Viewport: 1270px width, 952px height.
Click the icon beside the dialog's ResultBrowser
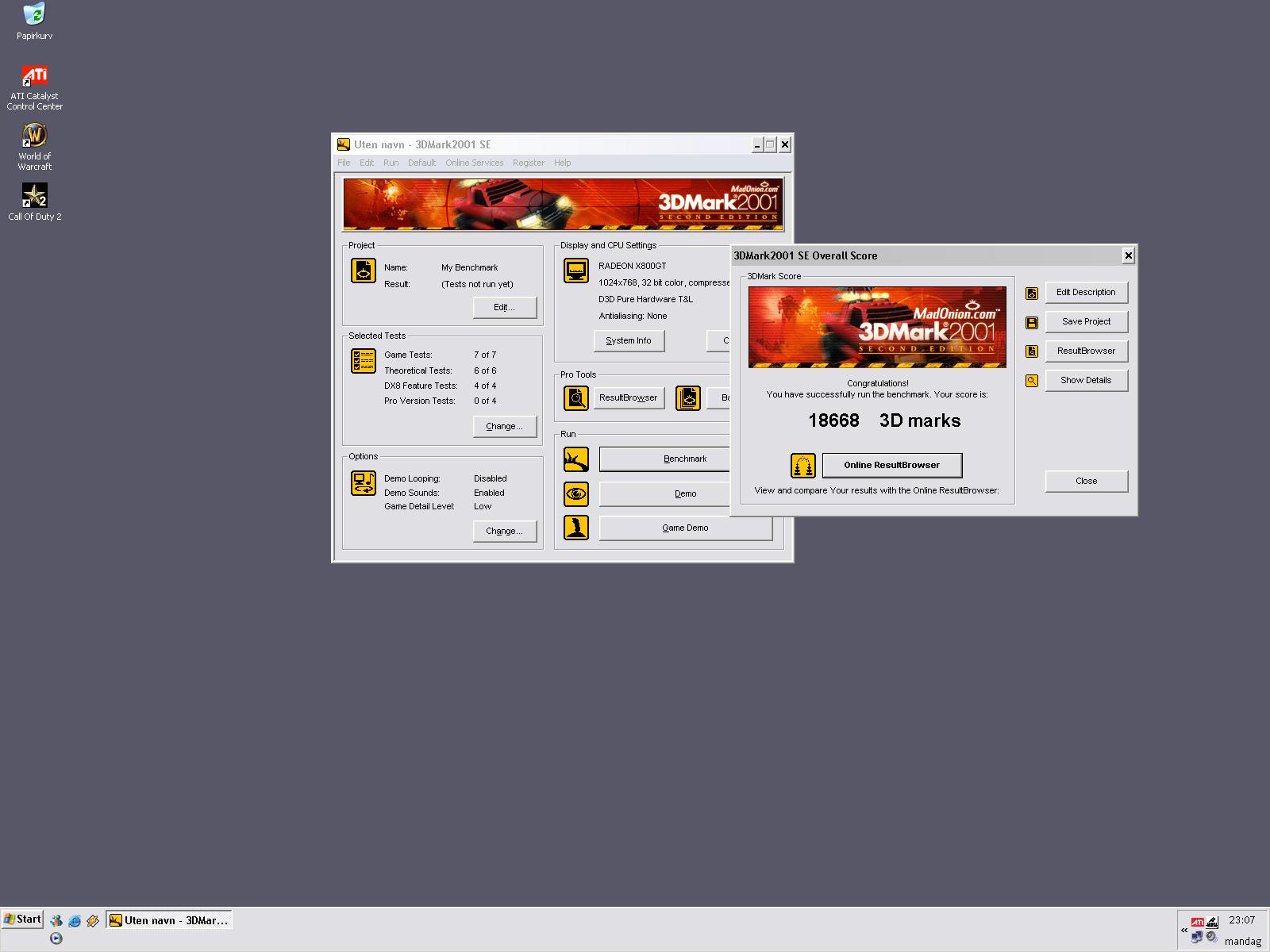pos(1032,351)
